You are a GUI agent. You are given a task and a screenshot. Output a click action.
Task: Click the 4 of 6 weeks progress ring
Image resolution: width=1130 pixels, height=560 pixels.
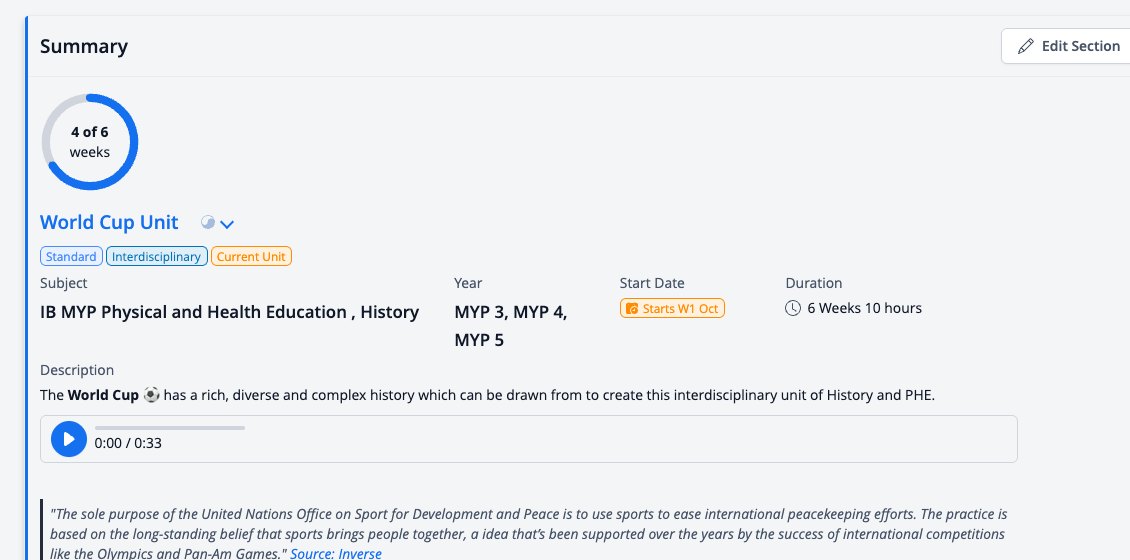coord(89,142)
